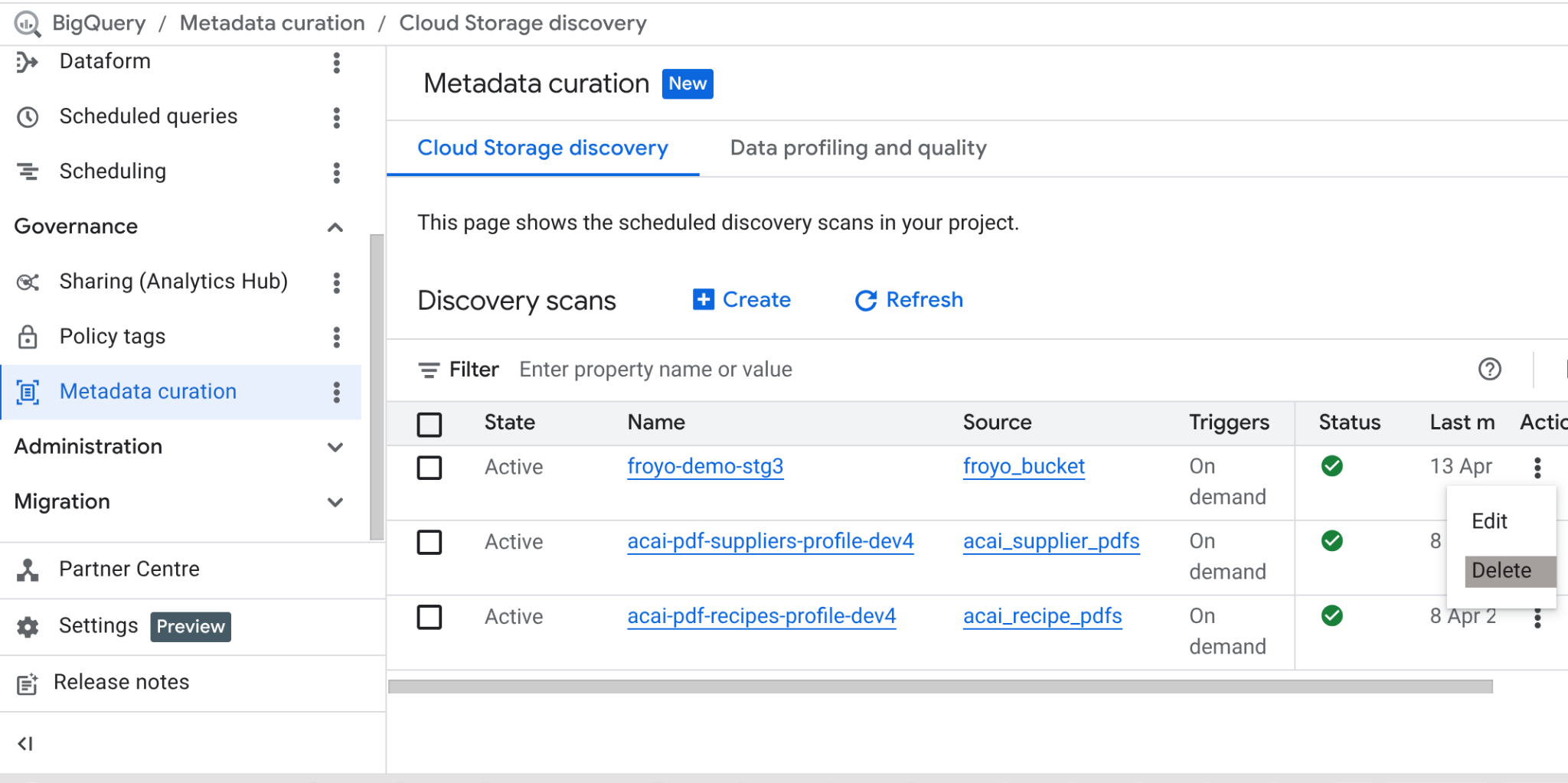Click the green status check for froyo-demo-stg3
This screenshot has width=1568, height=783.
pyautogui.click(x=1332, y=466)
